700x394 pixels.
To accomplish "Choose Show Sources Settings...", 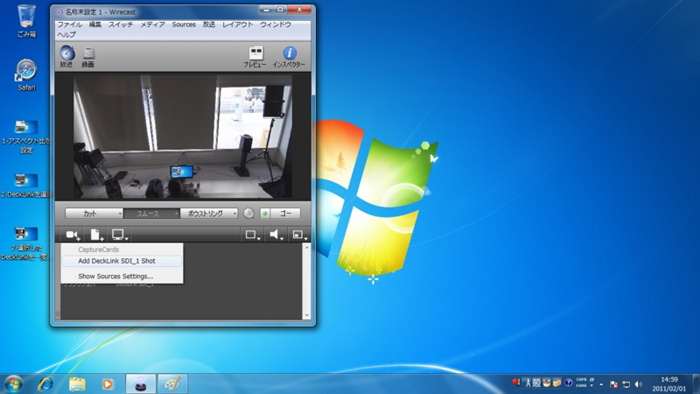I will (122, 276).
